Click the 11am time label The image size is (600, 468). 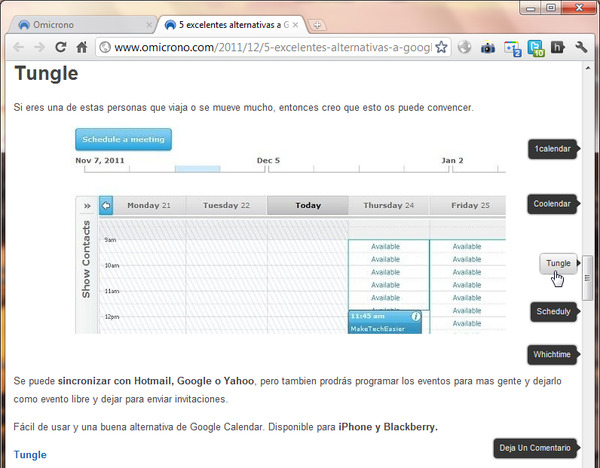112,291
